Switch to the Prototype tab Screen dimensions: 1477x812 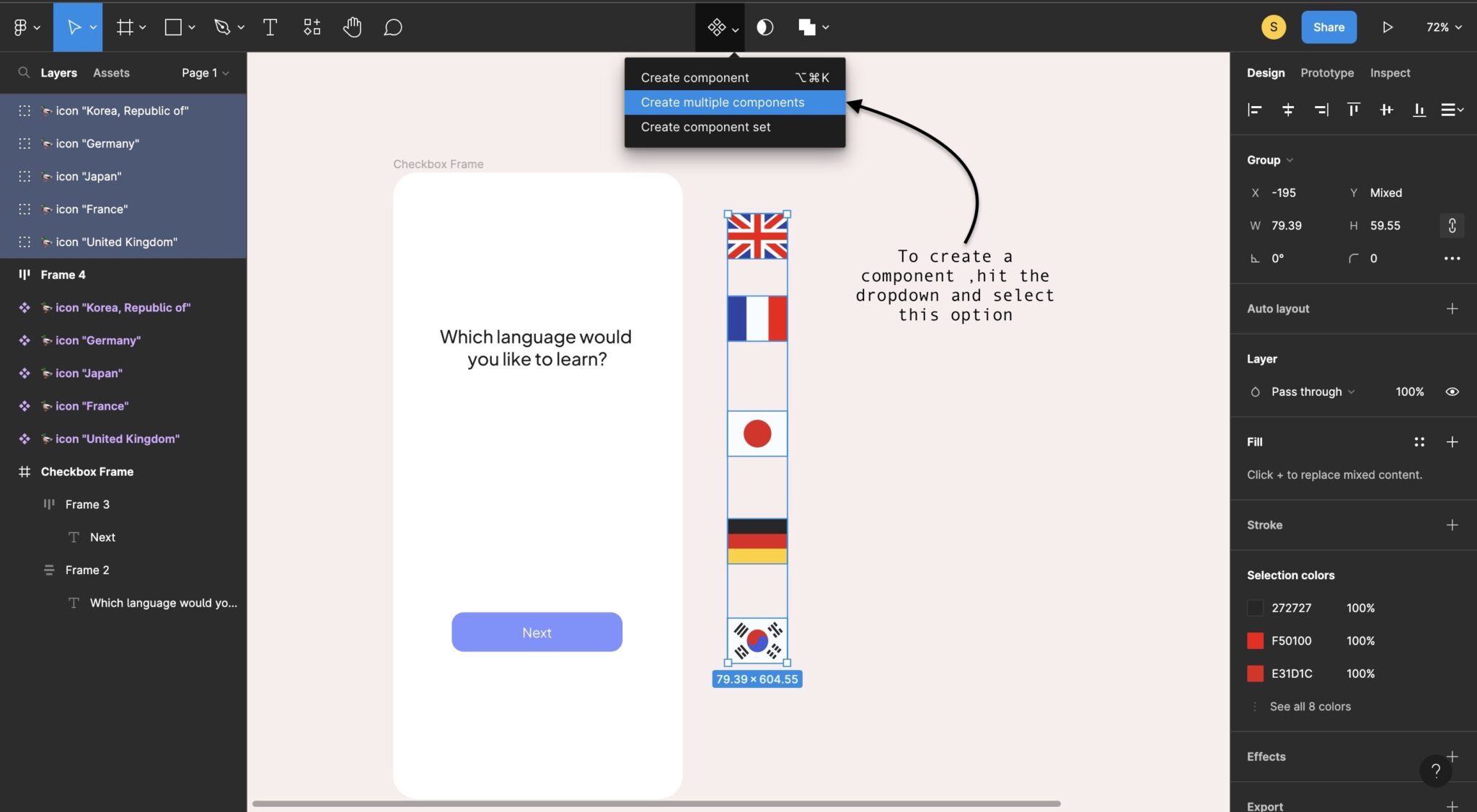point(1327,72)
